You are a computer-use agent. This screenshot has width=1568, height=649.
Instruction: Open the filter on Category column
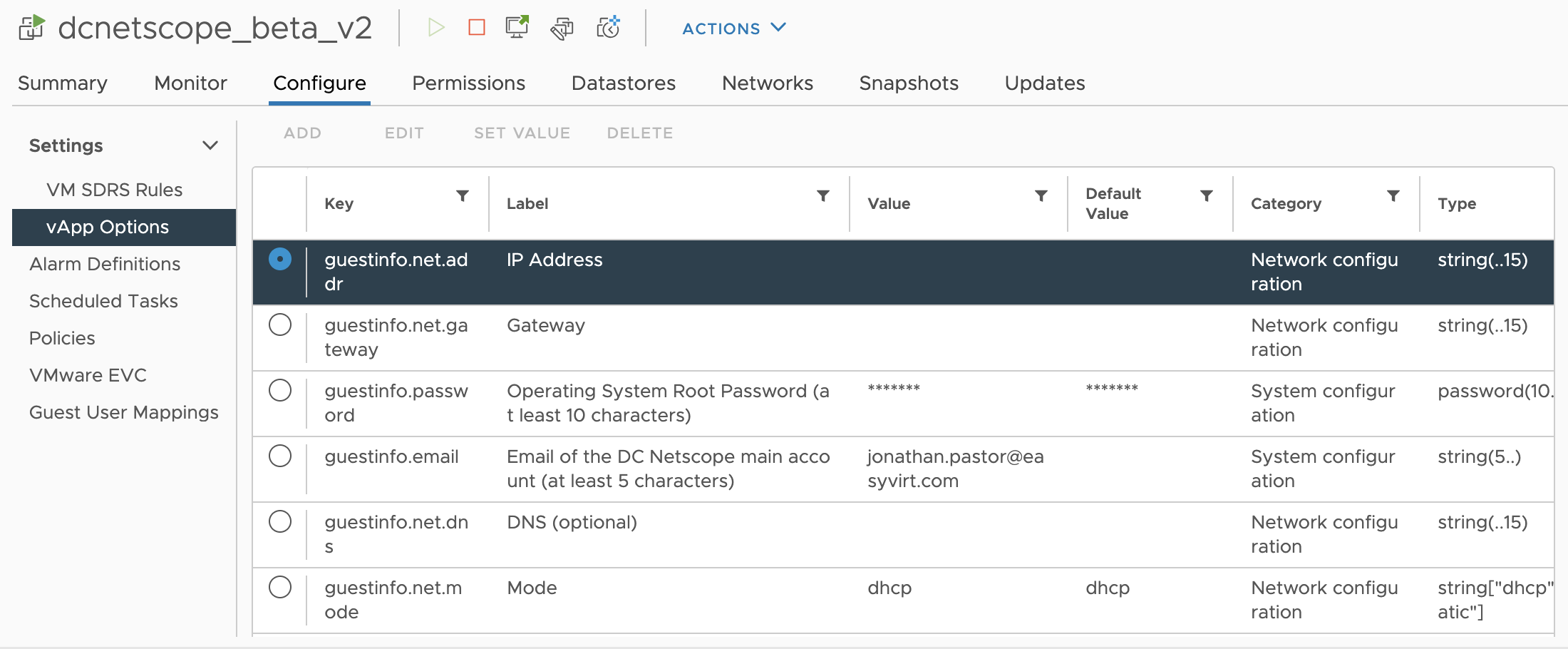coord(1393,196)
